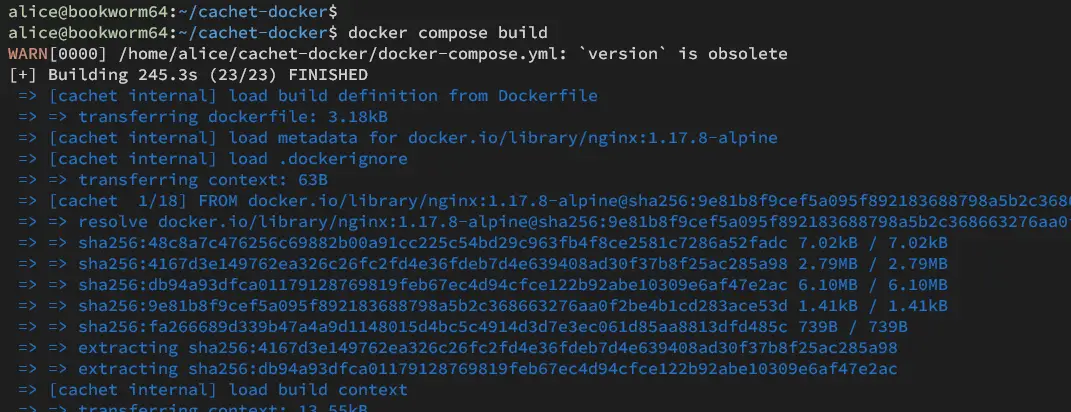Click the sha256:48c8a7c476256c hash line
Viewport: 1071px width, 412px height.
pyautogui.click(x=483, y=243)
